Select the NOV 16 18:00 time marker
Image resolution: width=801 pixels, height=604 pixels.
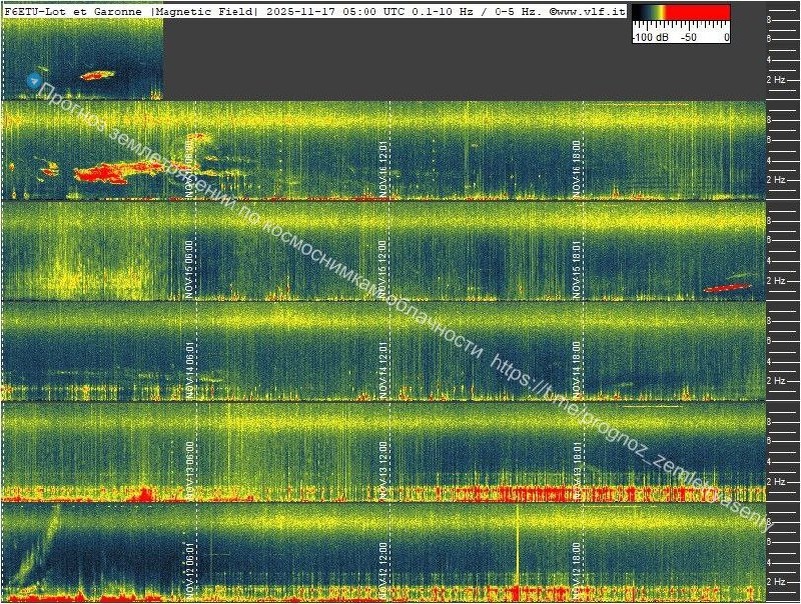(x=576, y=170)
